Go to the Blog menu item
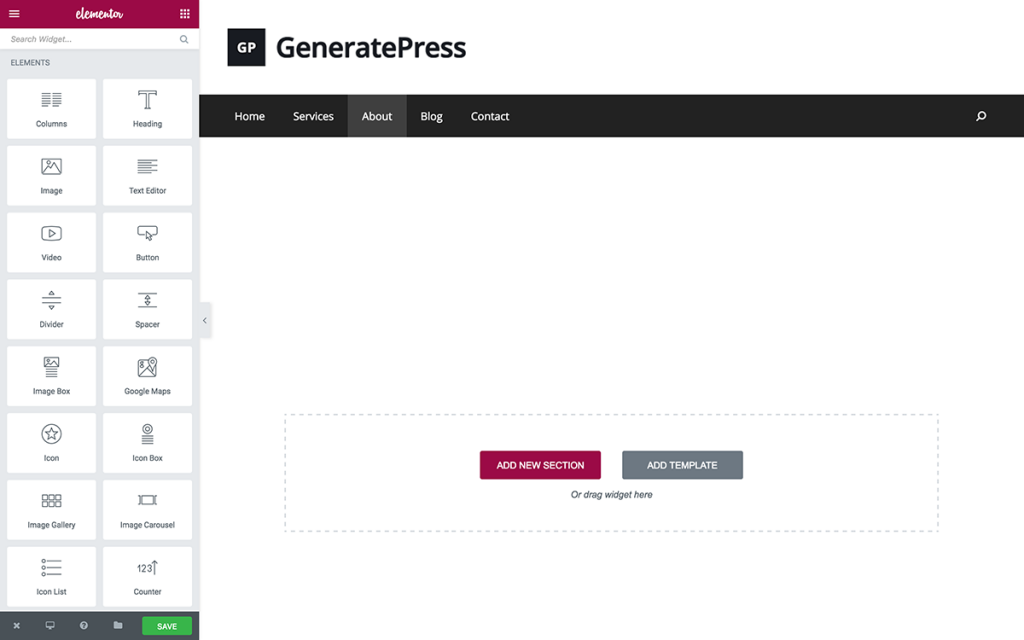The width and height of the screenshot is (1024, 640). pos(431,116)
